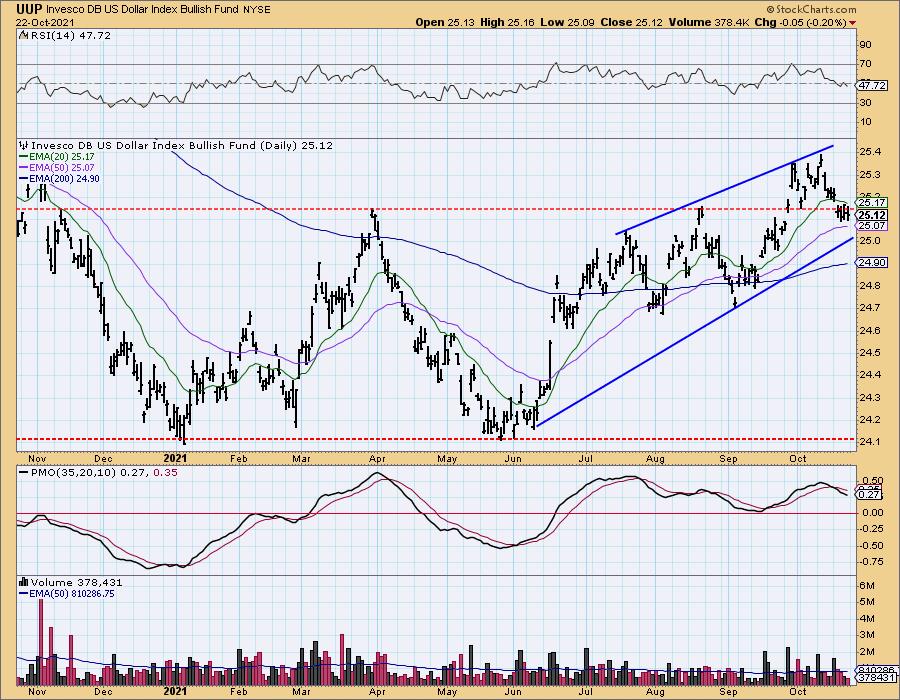The image size is (900, 700).
Task: Click the RSI 30 axis label
Action: [x=866, y=103]
